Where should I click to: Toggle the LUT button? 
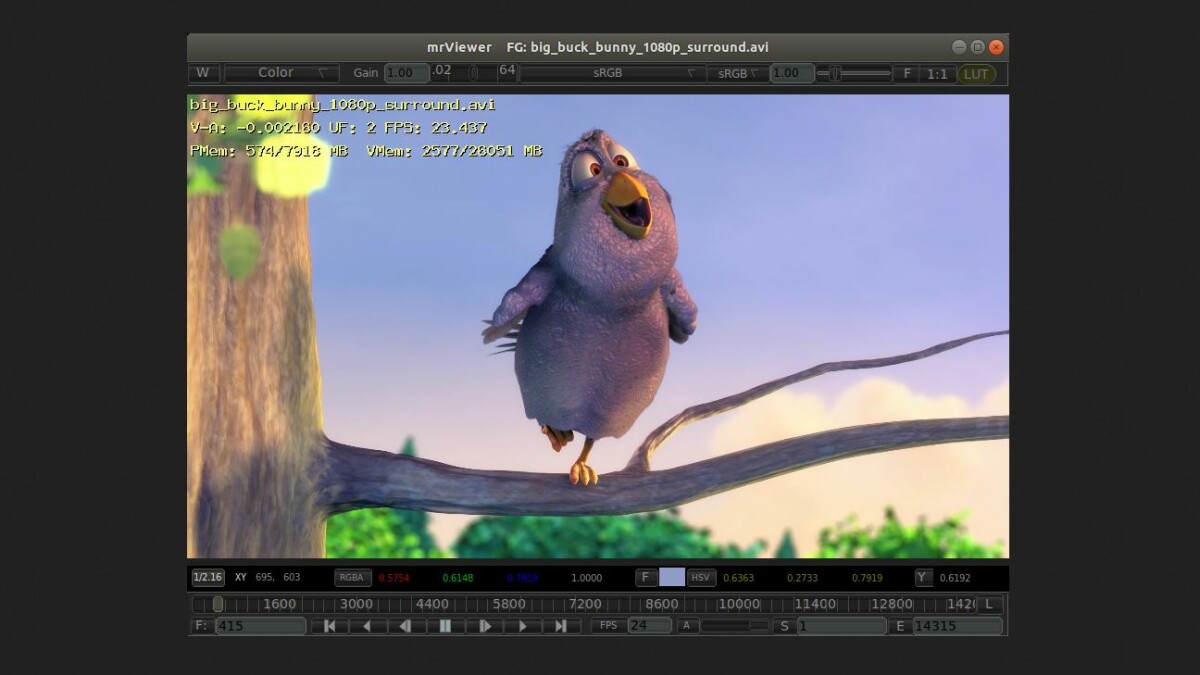(x=976, y=73)
